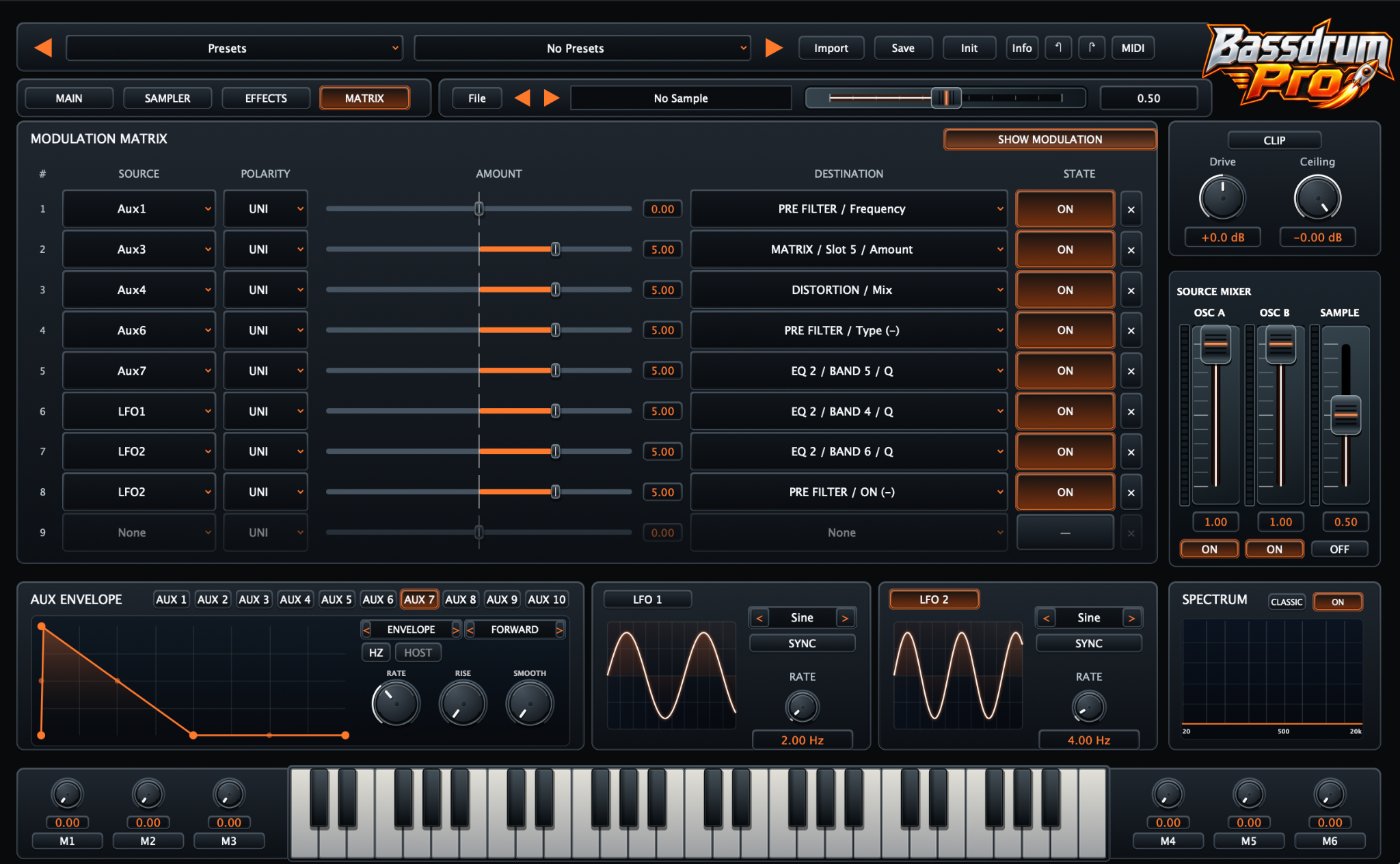Turn off OSC A in the source mixer

click(x=1209, y=549)
